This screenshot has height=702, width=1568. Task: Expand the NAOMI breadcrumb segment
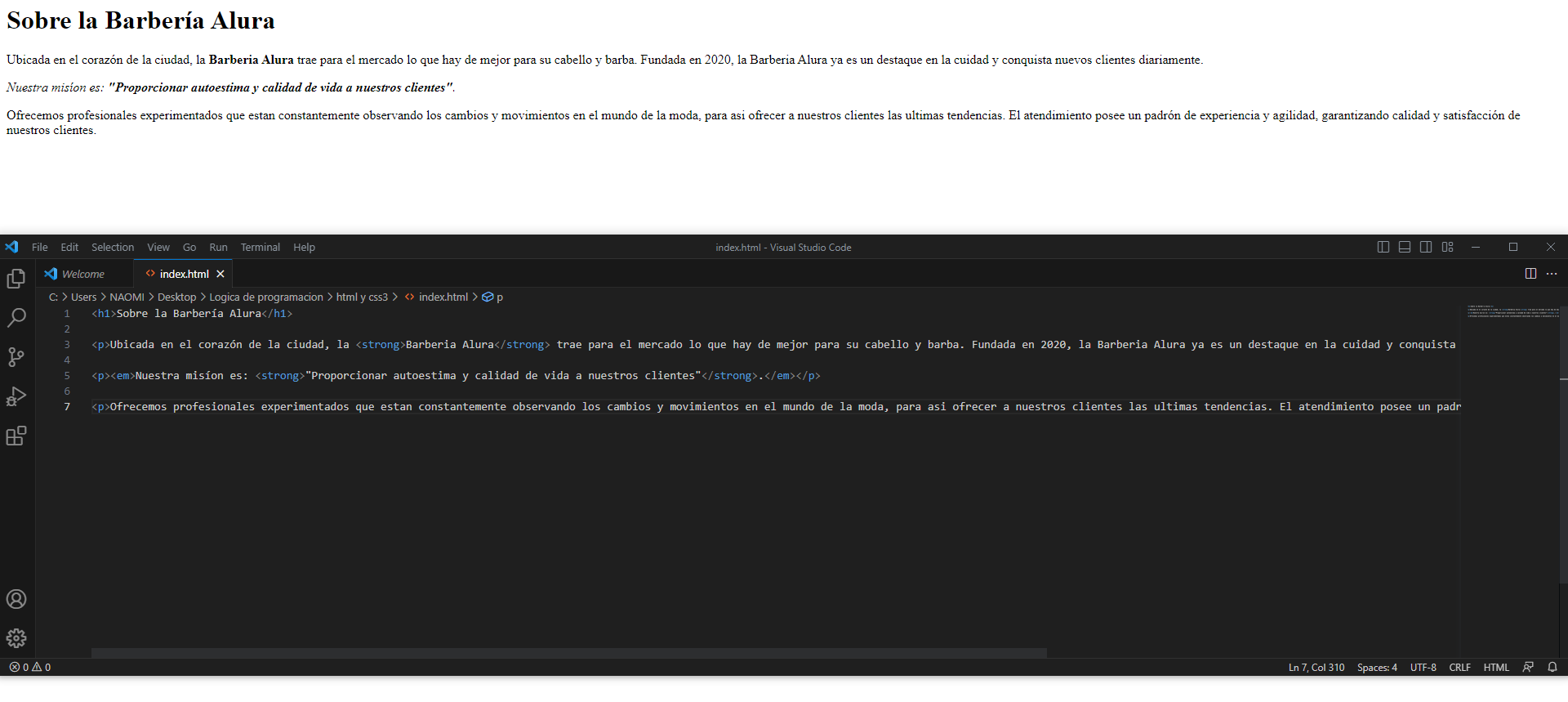127,297
